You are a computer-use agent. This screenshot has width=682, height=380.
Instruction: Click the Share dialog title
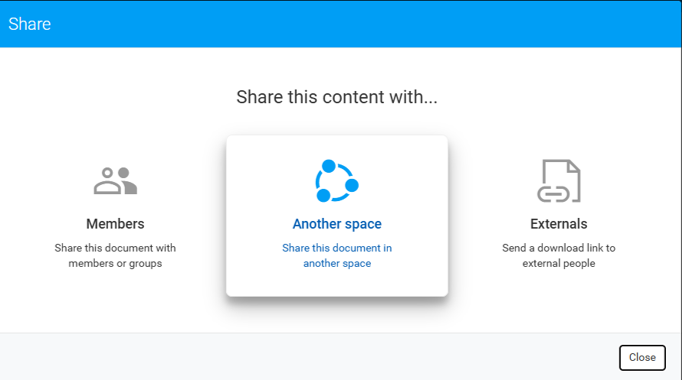30,24
